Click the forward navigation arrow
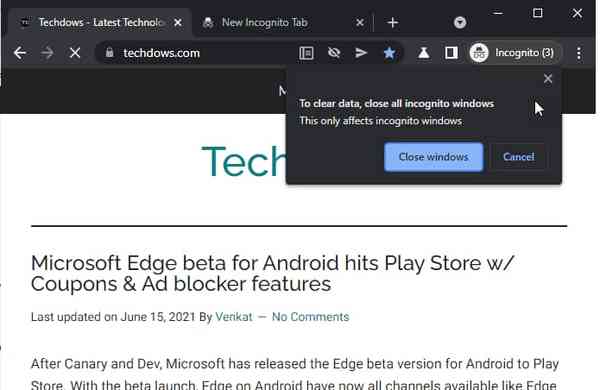Image resolution: width=600 pixels, height=390 pixels. pos(47,53)
